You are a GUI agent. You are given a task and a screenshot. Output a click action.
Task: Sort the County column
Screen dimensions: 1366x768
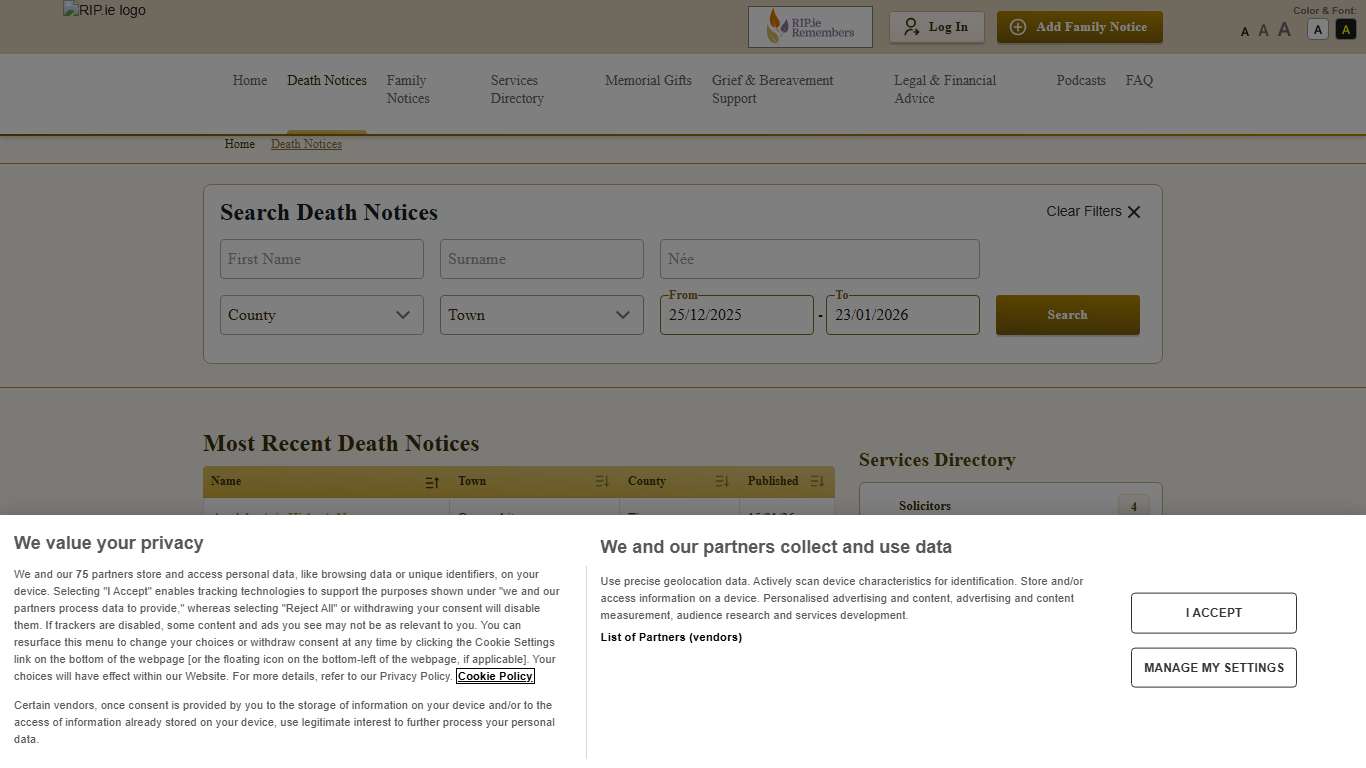(x=722, y=481)
